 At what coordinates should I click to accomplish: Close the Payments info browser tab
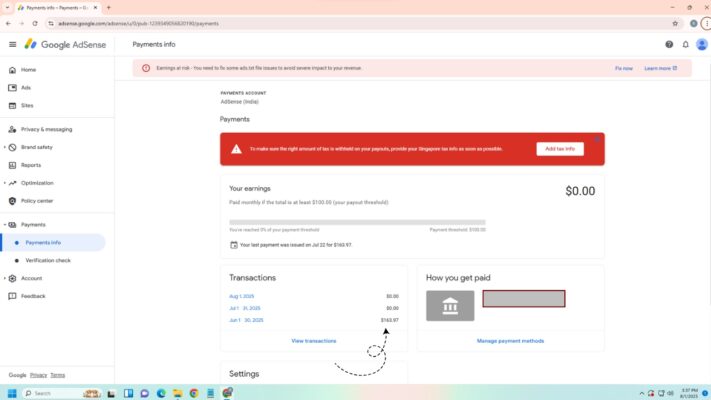point(95,8)
